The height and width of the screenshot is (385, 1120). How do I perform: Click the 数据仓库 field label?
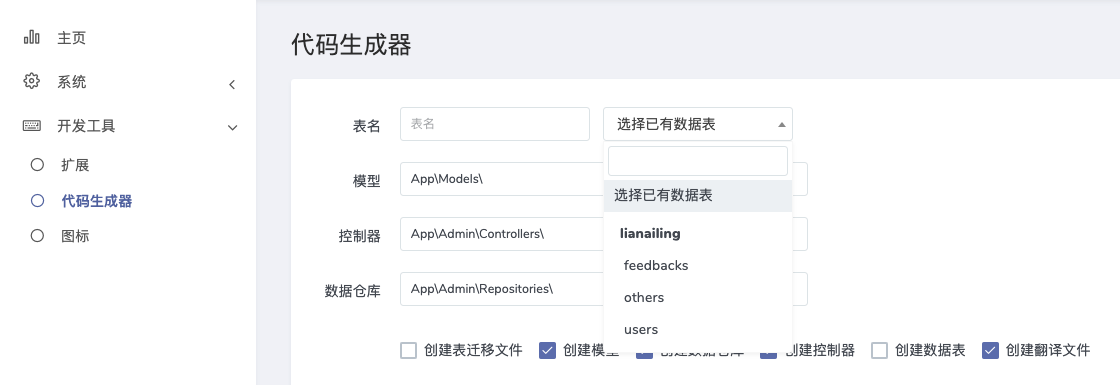[352, 291]
